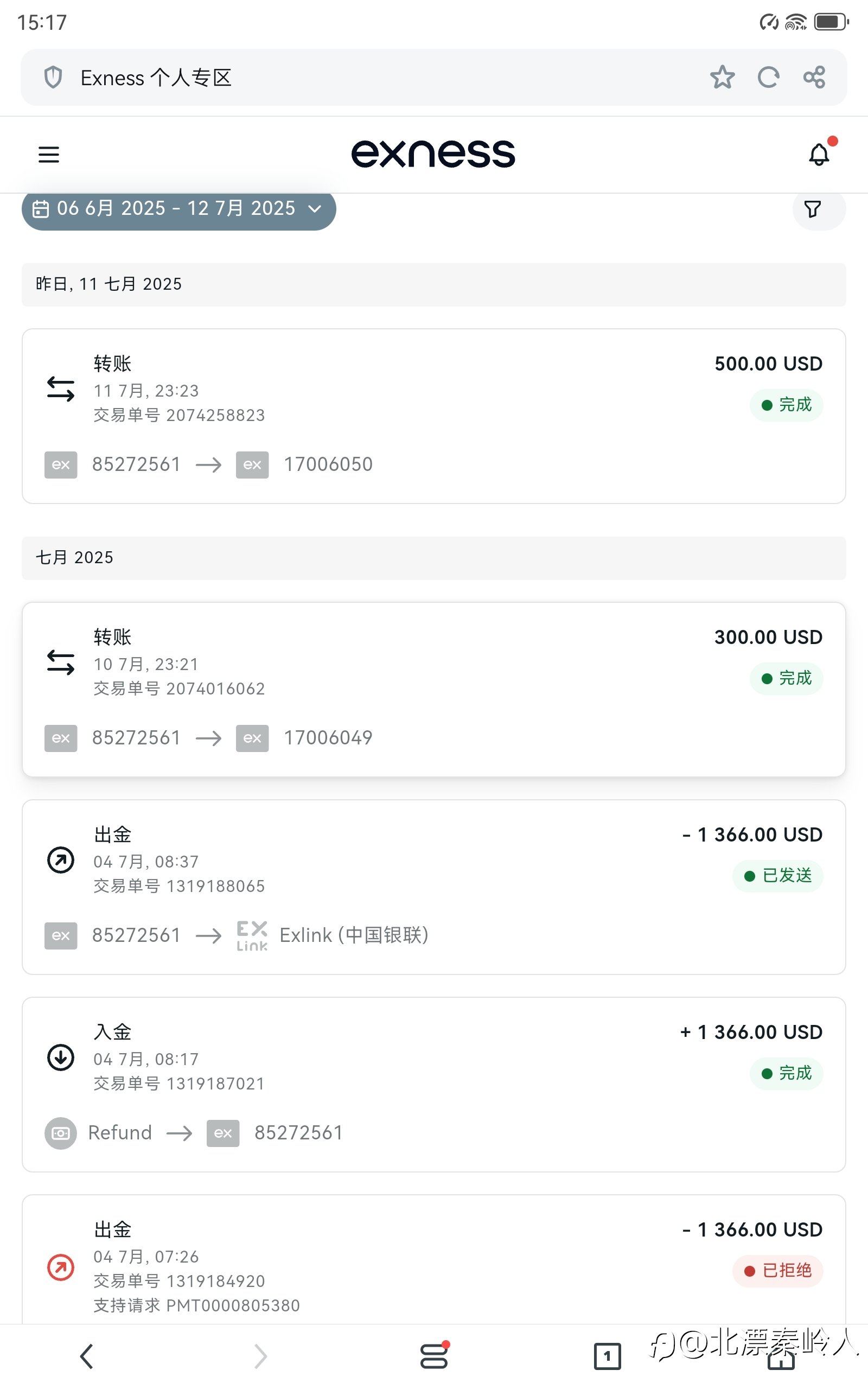
Task: Expand the 06 6月 2025 - 12 7月 2025 date range
Action: [178, 208]
